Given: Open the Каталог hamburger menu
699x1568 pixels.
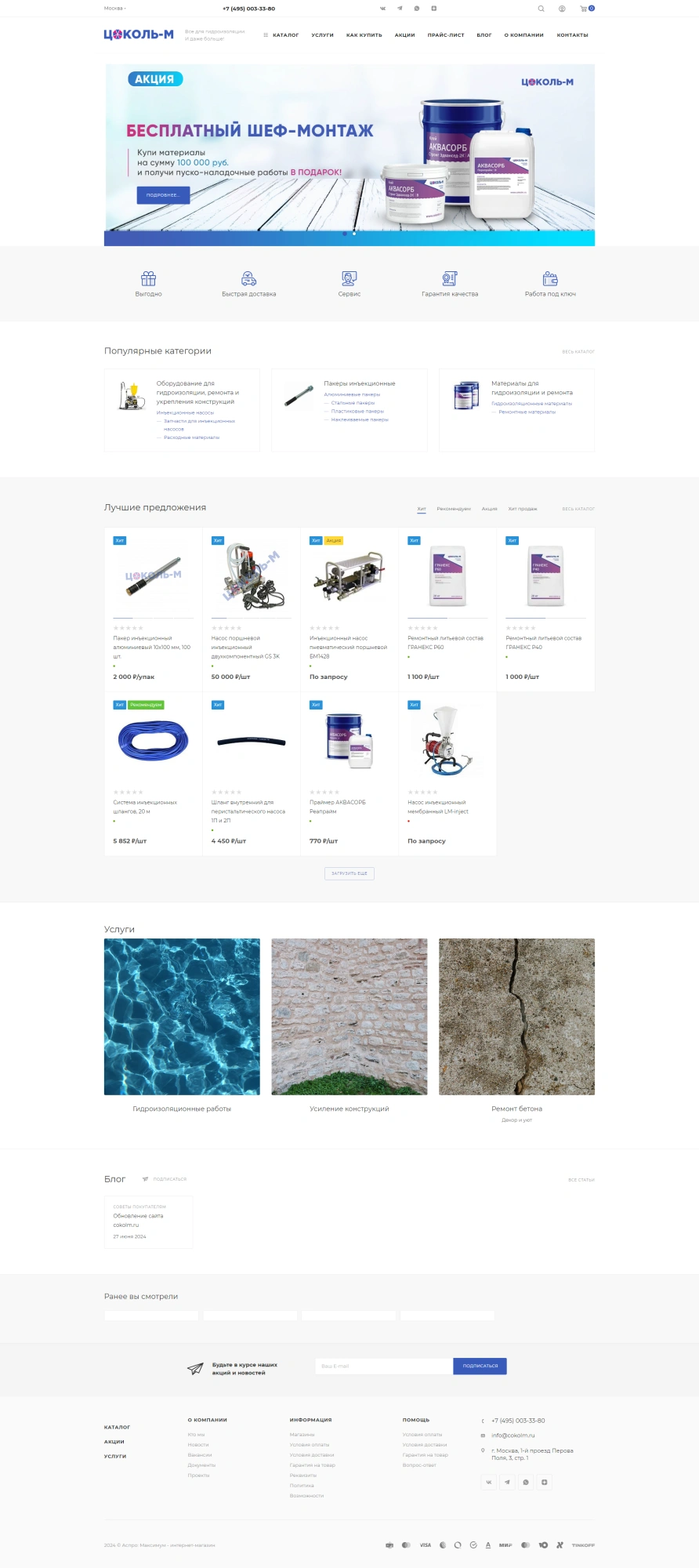Looking at the screenshot, I should point(281,35).
